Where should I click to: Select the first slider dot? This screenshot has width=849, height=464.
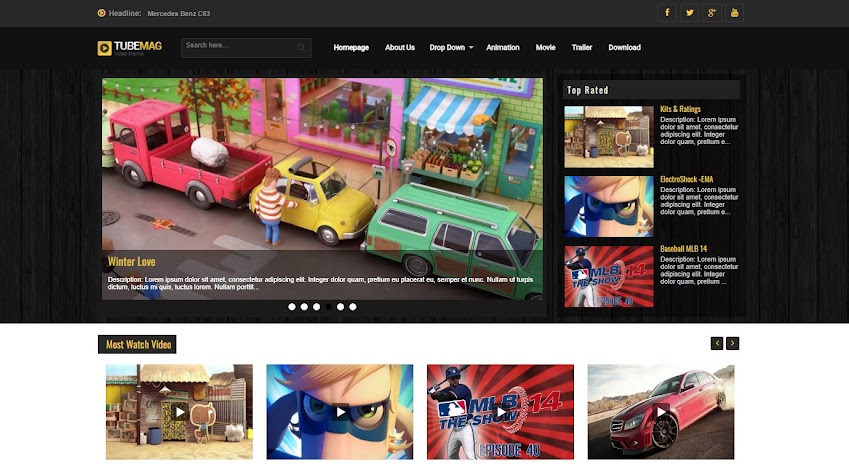coord(292,306)
